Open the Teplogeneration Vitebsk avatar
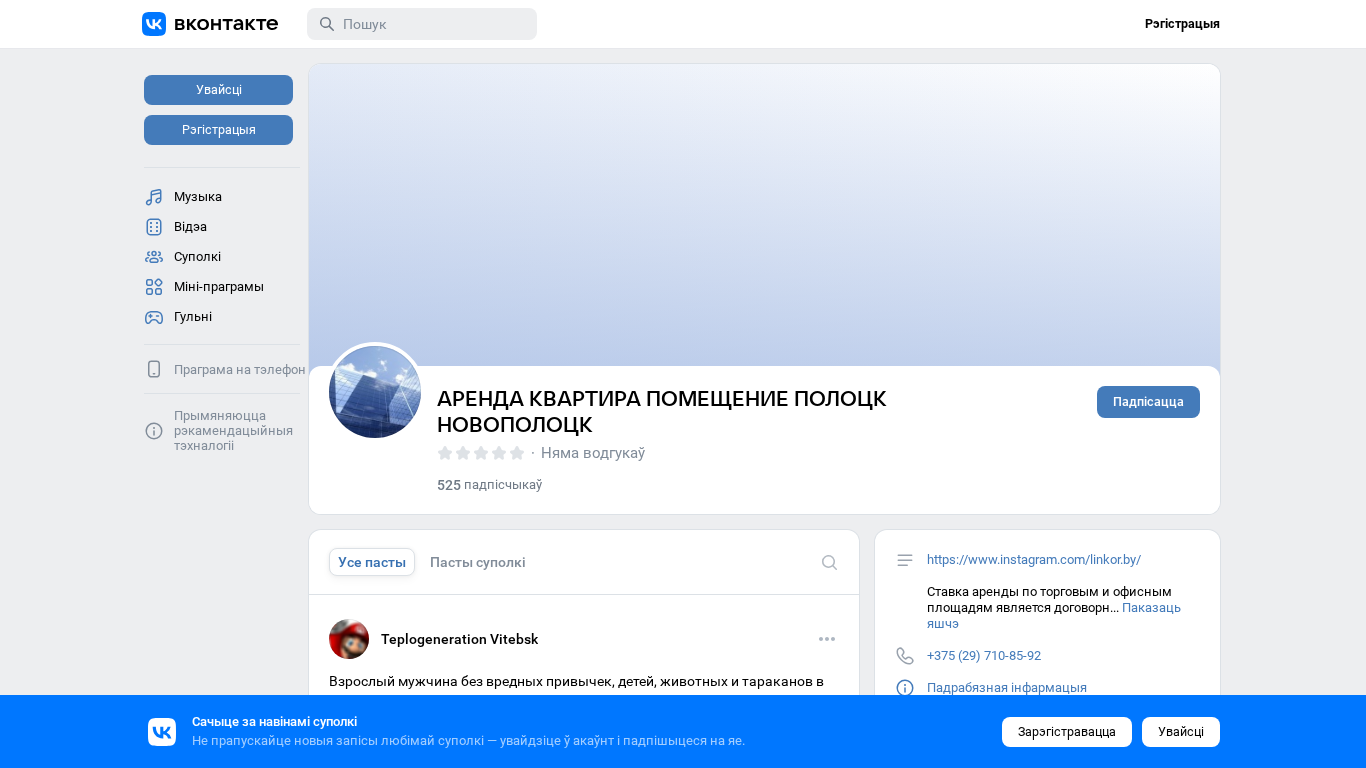The image size is (1366, 768). coord(349,639)
